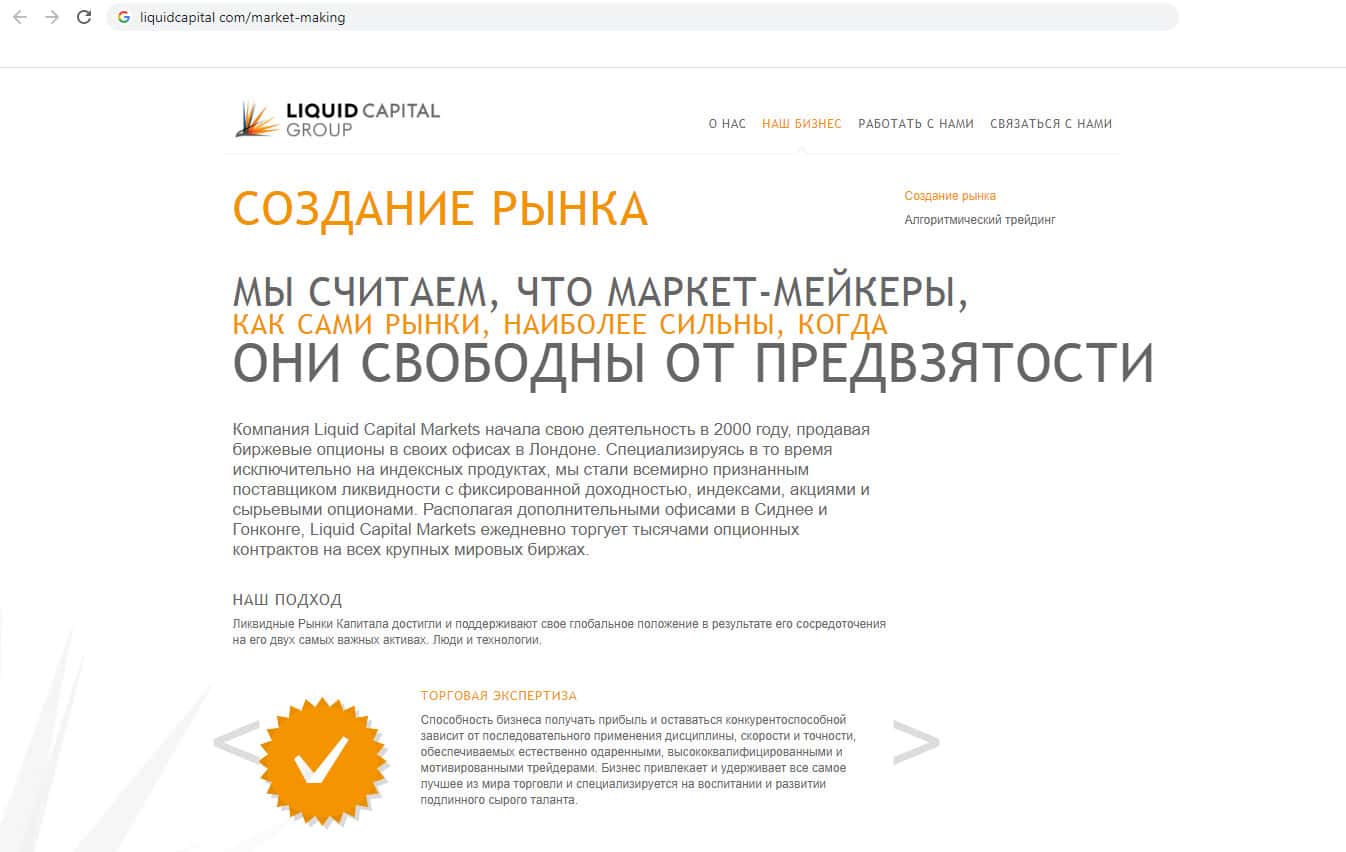This screenshot has height=852, width=1346.
Task: Open the СВЯЗАТЬСЯ С НАМИ menu item
Action: coord(1051,124)
